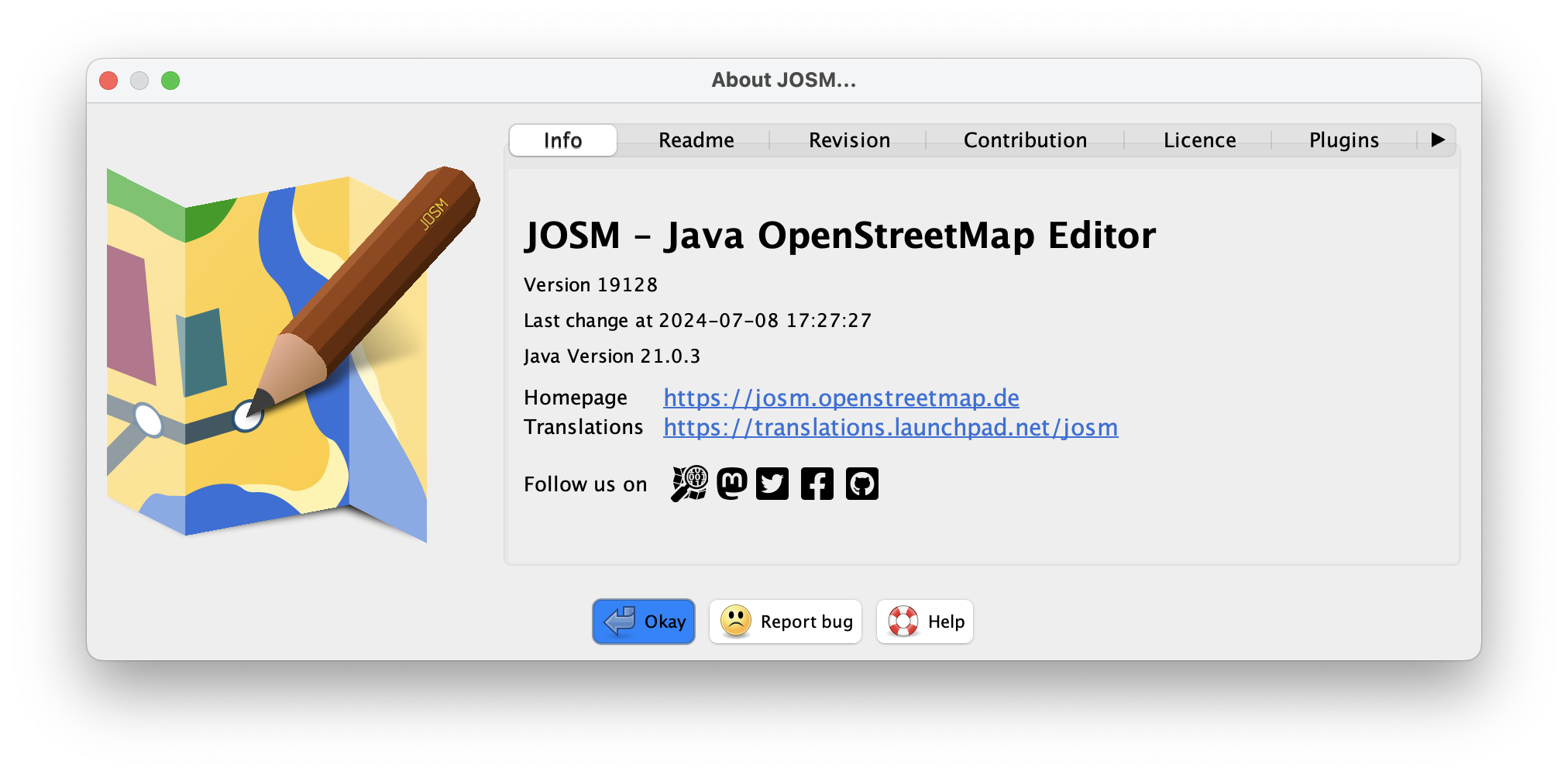Click the Last change date text

click(x=697, y=321)
